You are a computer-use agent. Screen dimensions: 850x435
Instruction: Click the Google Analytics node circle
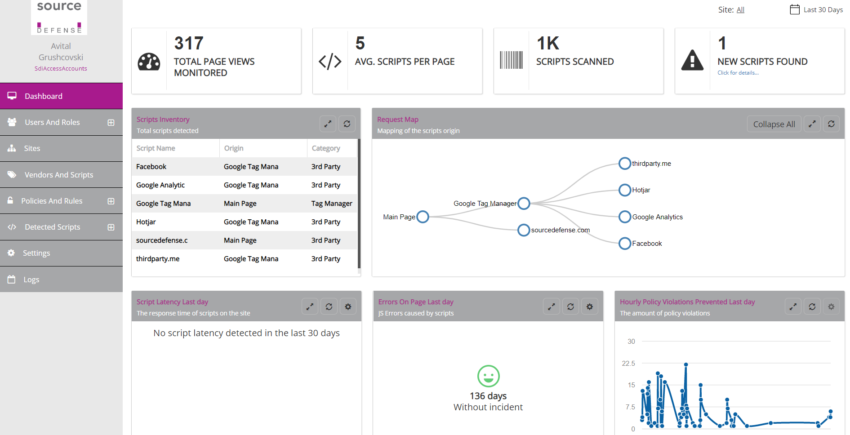(624, 216)
